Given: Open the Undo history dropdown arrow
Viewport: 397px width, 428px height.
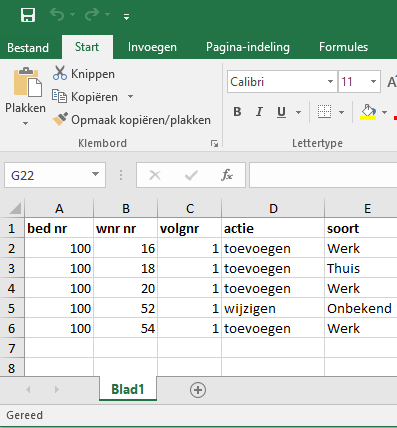Looking at the screenshot, I should coord(72,15).
